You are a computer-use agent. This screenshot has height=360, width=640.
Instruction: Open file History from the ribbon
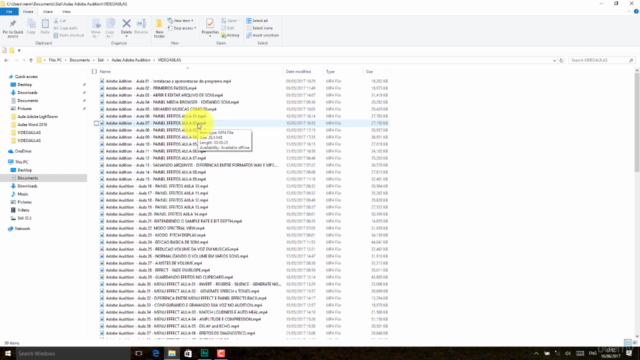click(231, 36)
